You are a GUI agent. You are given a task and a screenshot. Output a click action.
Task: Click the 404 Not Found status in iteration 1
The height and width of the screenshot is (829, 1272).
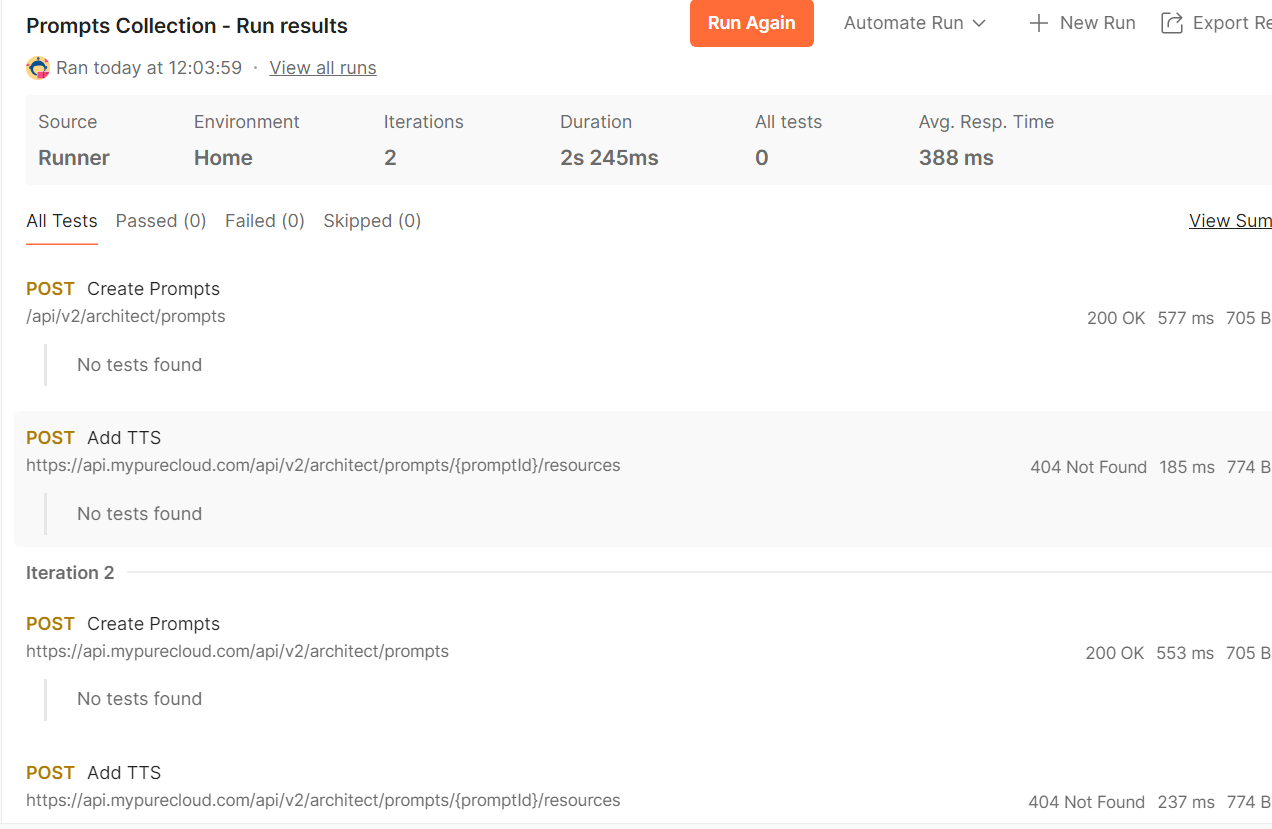[1088, 467]
